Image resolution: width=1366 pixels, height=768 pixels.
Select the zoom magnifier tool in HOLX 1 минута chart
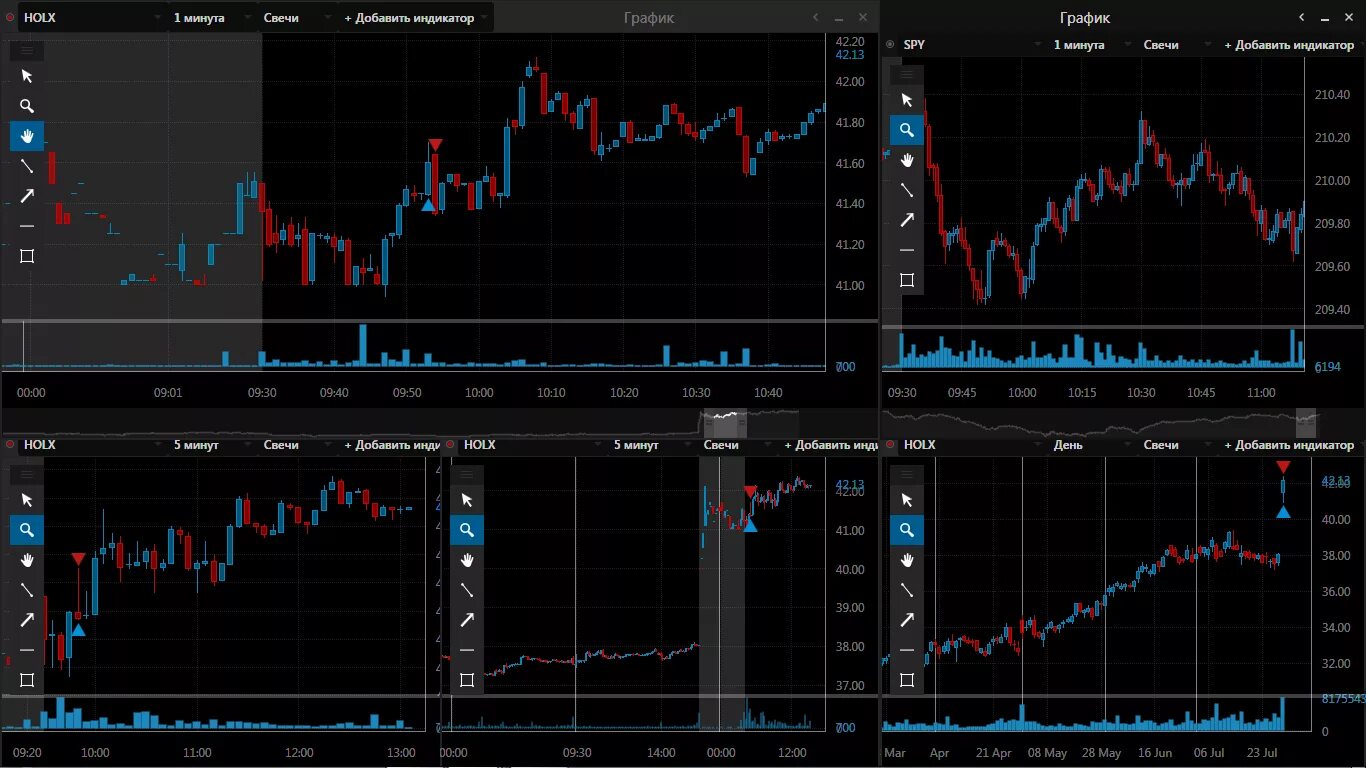tap(27, 106)
